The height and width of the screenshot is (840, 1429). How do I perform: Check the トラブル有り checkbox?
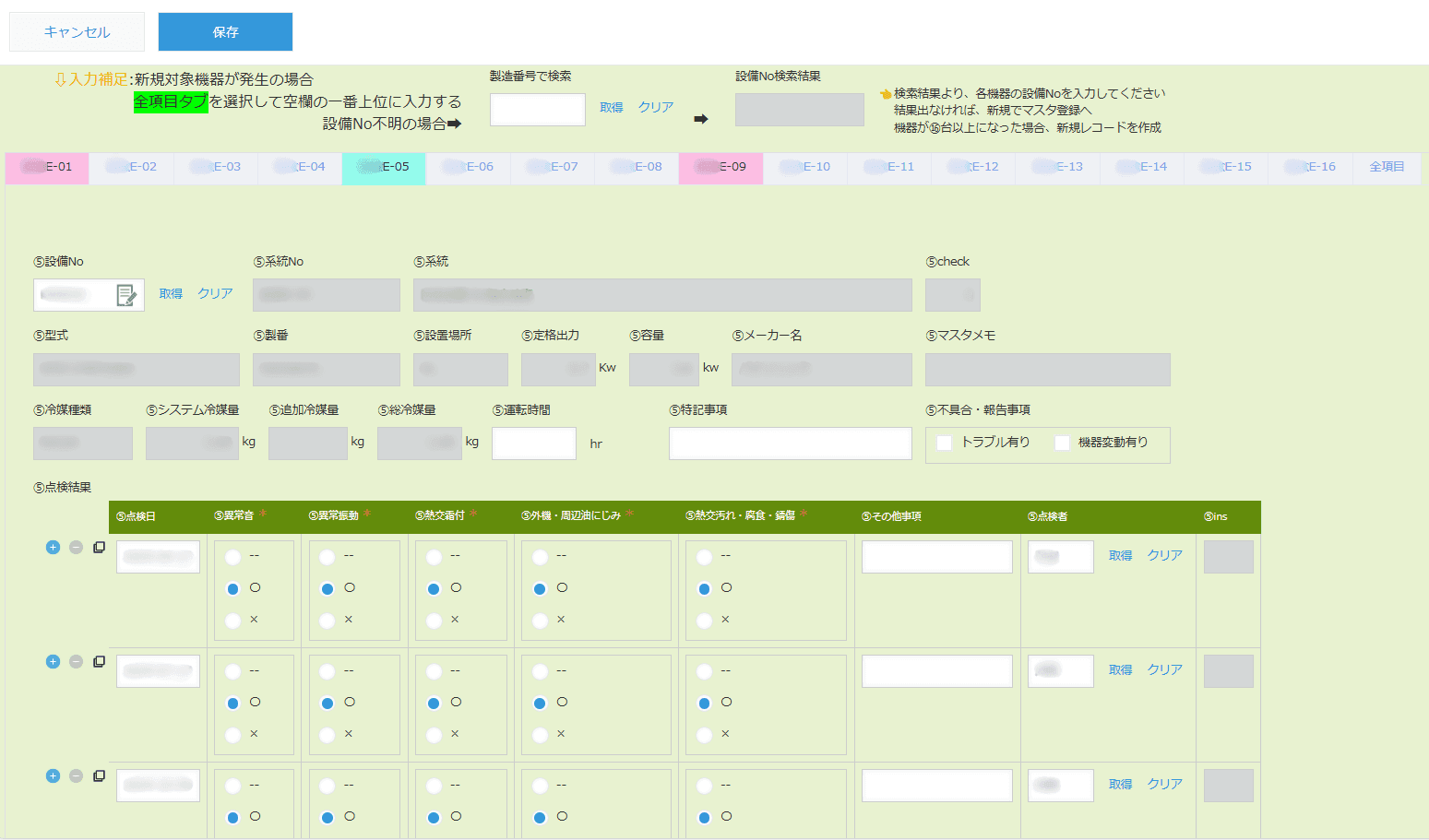click(x=944, y=443)
